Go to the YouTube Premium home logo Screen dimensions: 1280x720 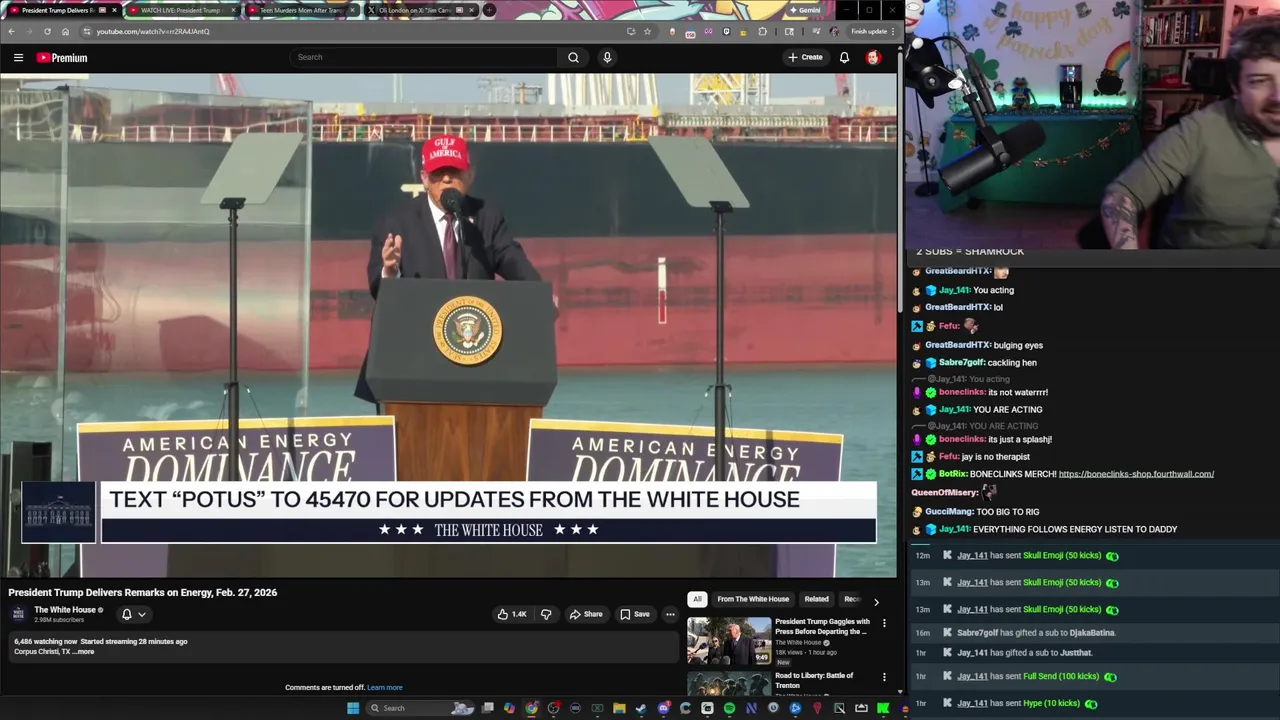pos(62,58)
